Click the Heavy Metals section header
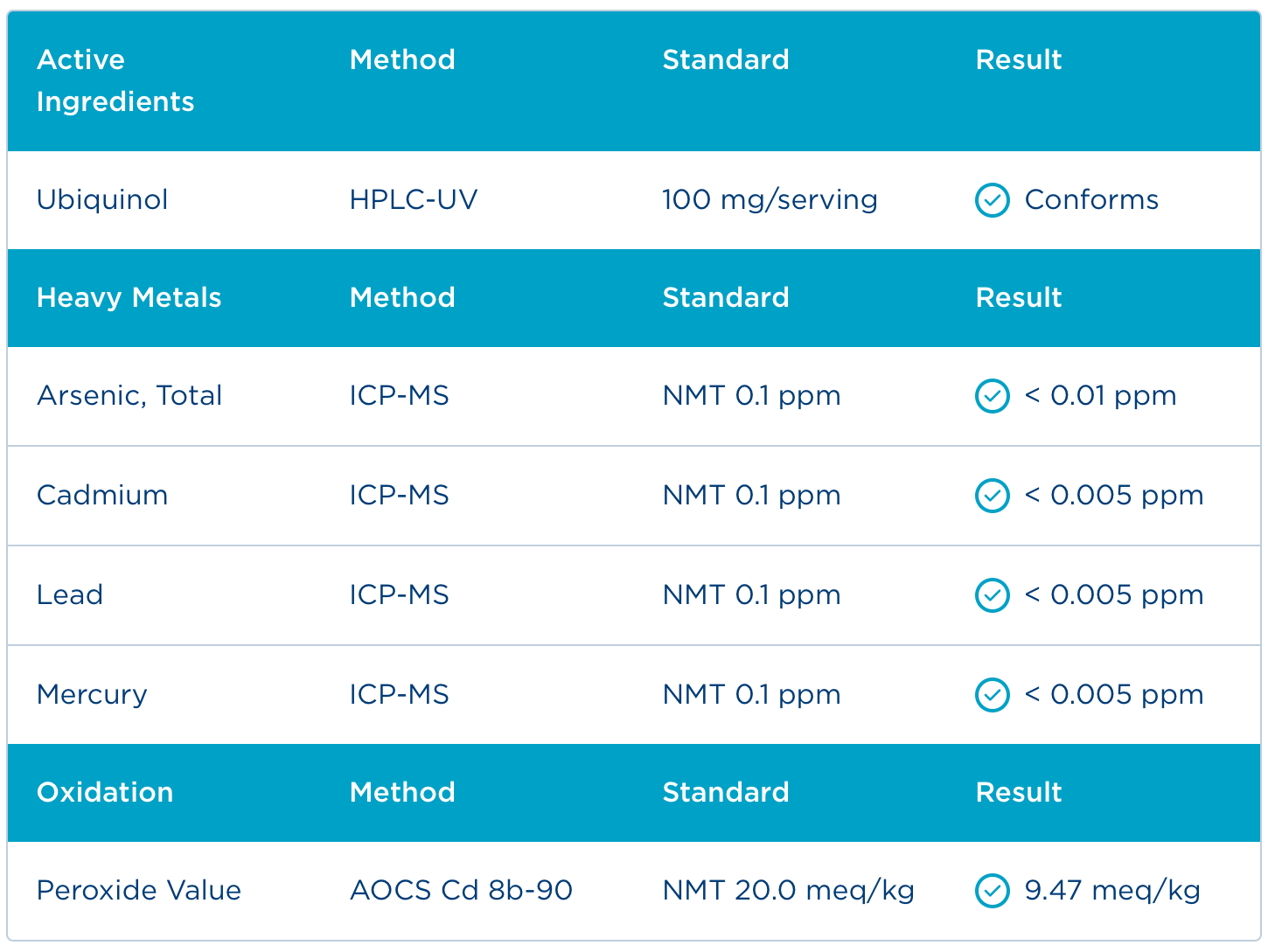 tap(129, 298)
